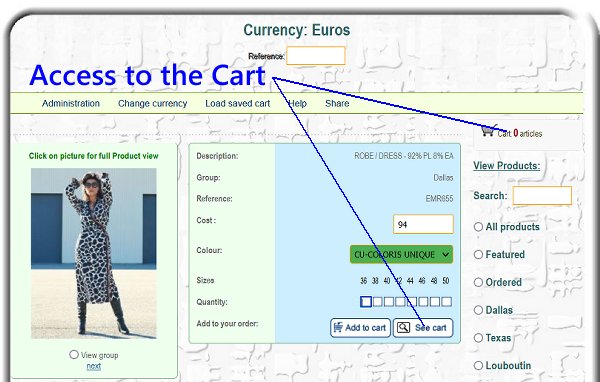Open the Share menu item

coord(337,103)
